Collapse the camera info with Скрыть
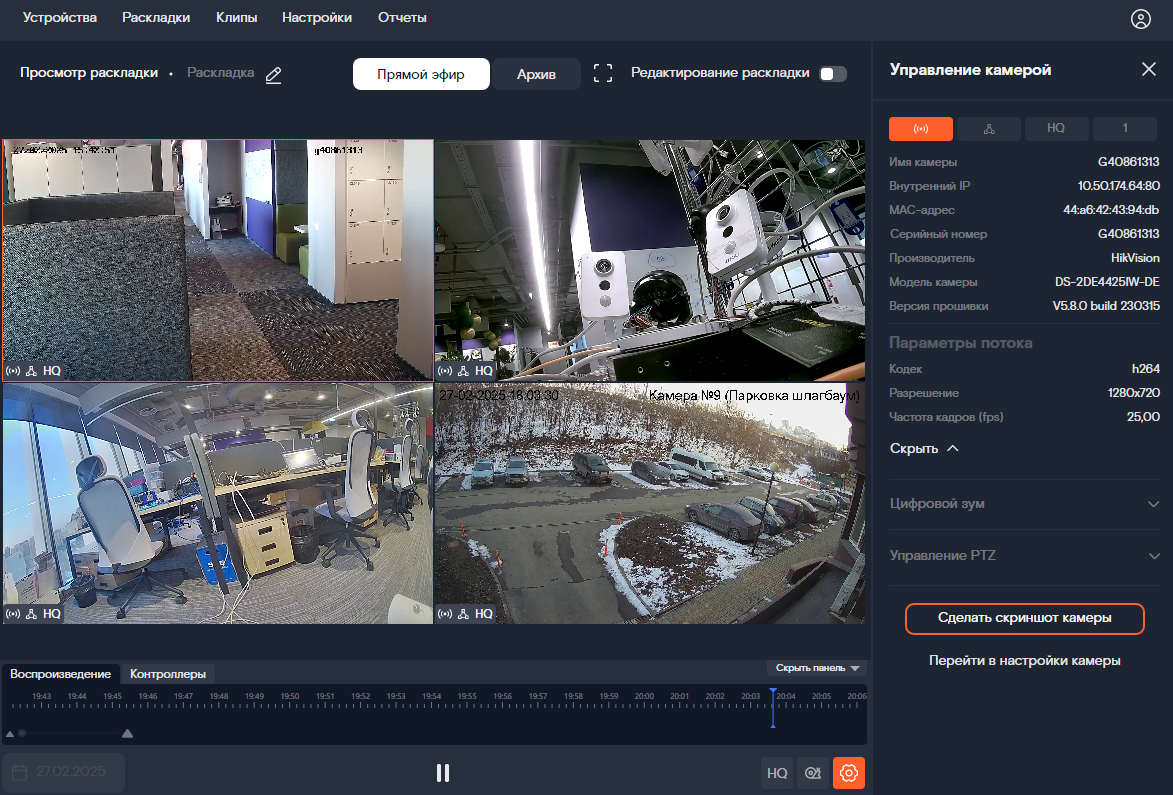This screenshot has height=795, width=1173. (924, 449)
